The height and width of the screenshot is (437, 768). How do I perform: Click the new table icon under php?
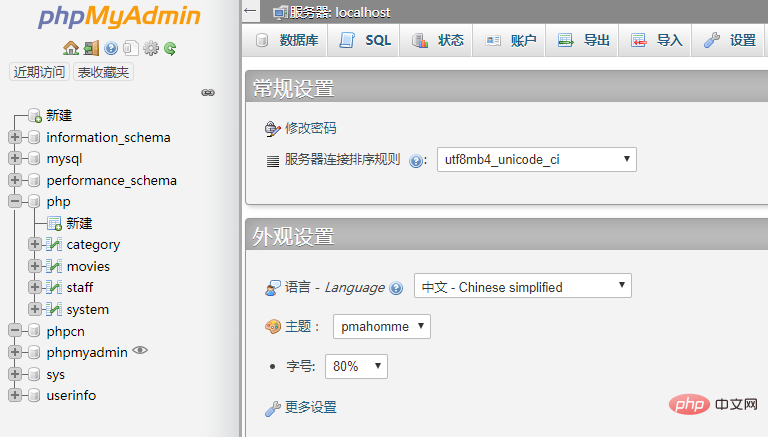point(54,223)
